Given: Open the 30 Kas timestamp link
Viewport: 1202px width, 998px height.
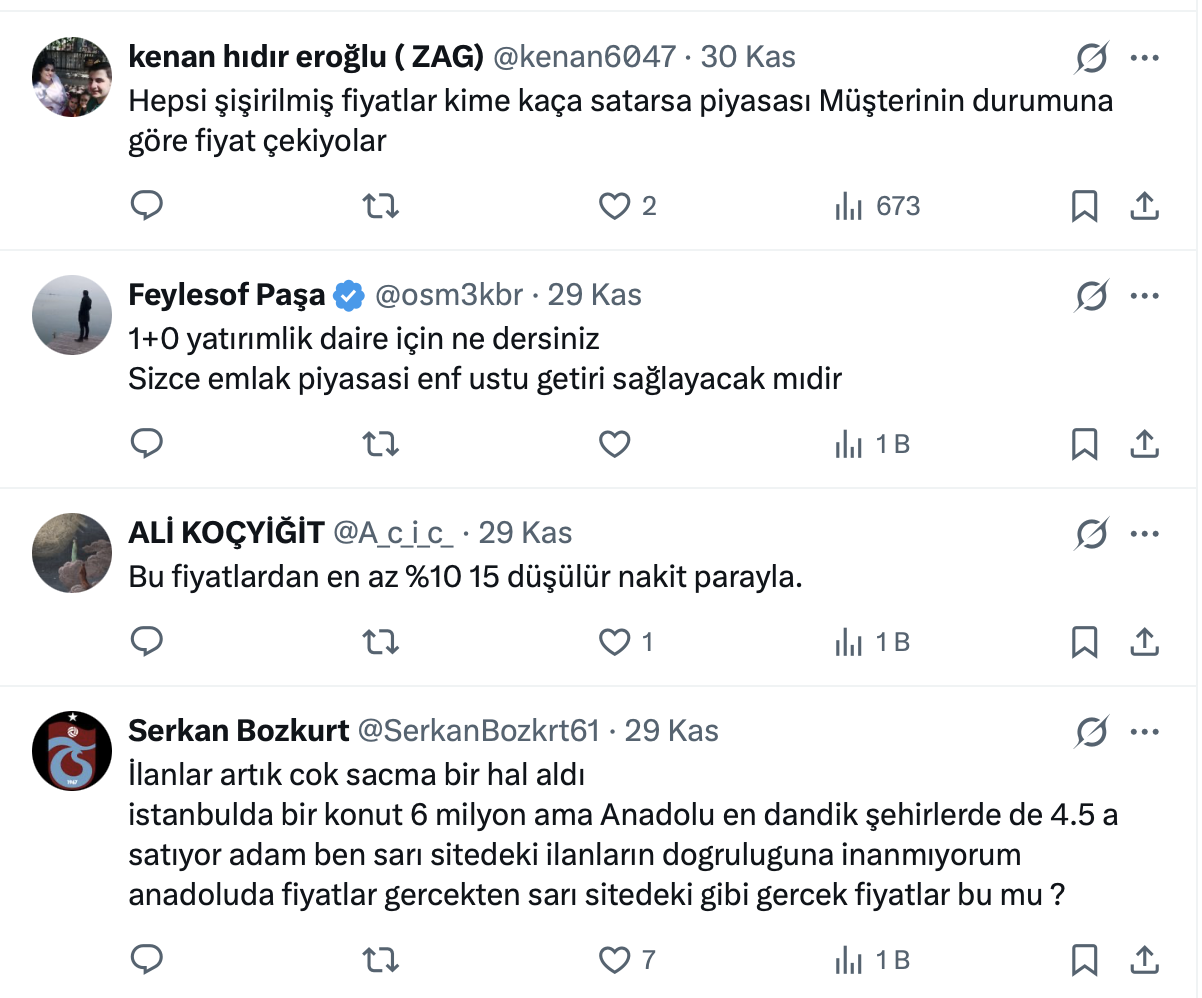Looking at the screenshot, I should (748, 57).
